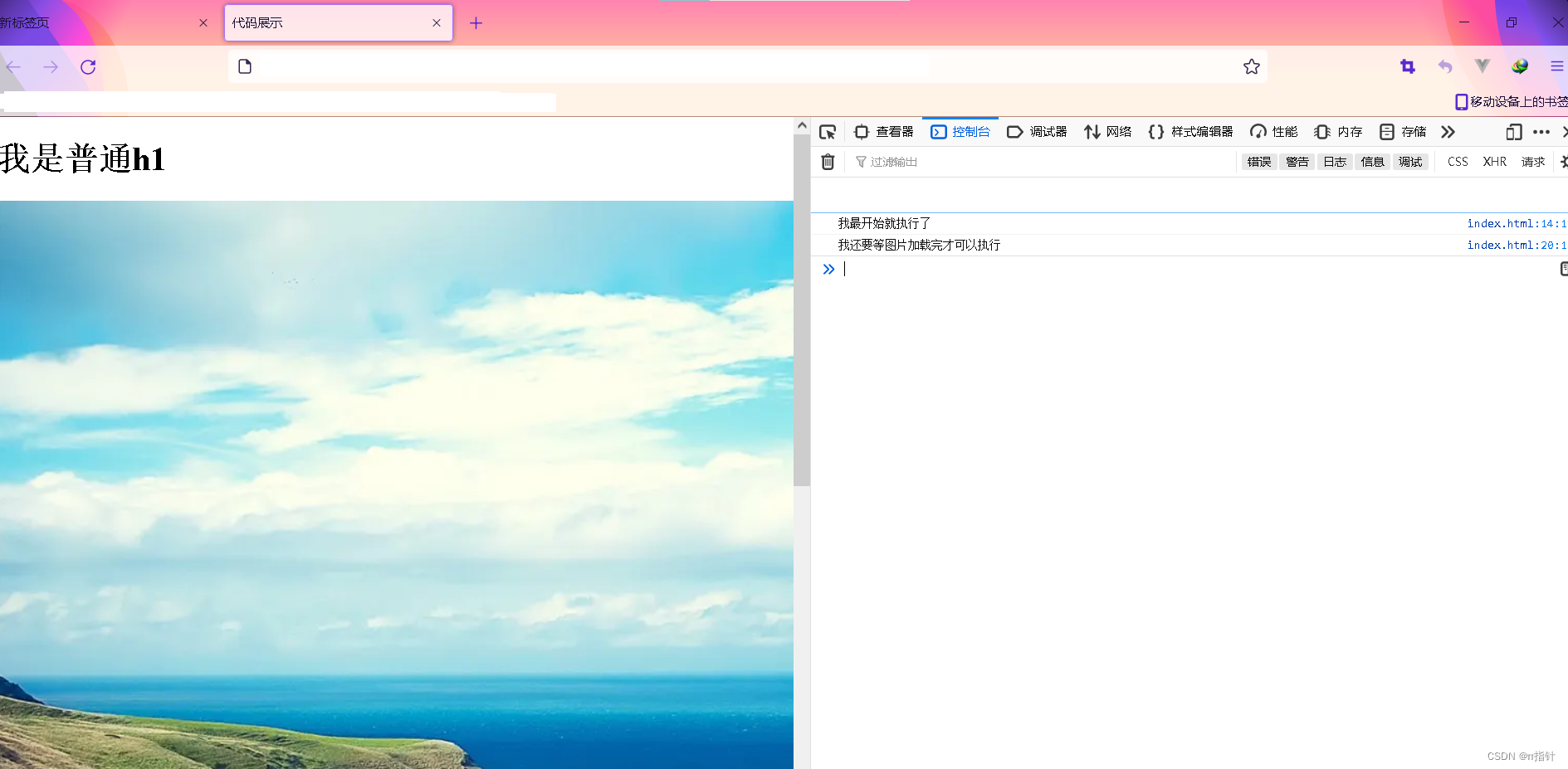This screenshot has width=1568, height=769.
Task: Open the 样式编辑器 (Style Editor) panel
Action: pyautogui.click(x=1192, y=132)
